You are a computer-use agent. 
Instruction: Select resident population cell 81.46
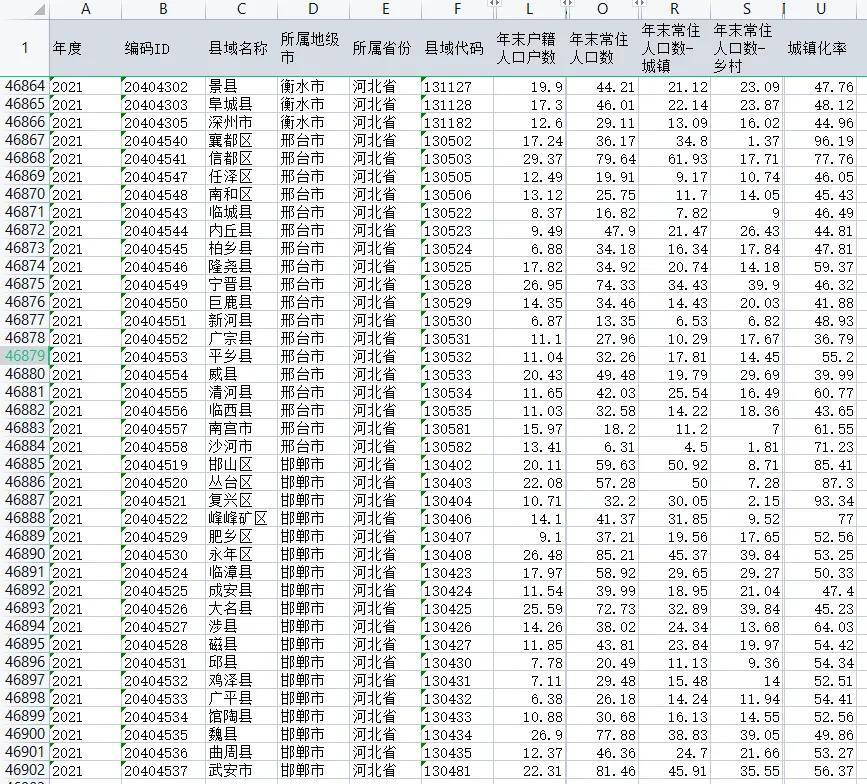click(x=603, y=770)
